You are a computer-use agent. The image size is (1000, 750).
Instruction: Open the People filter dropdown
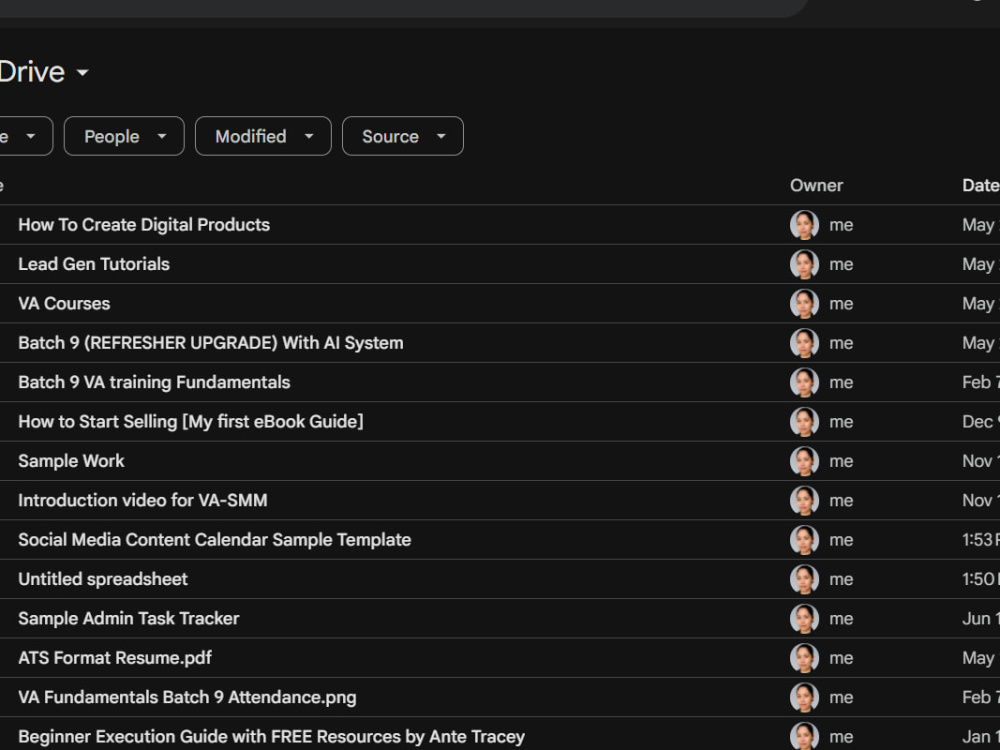coord(124,136)
